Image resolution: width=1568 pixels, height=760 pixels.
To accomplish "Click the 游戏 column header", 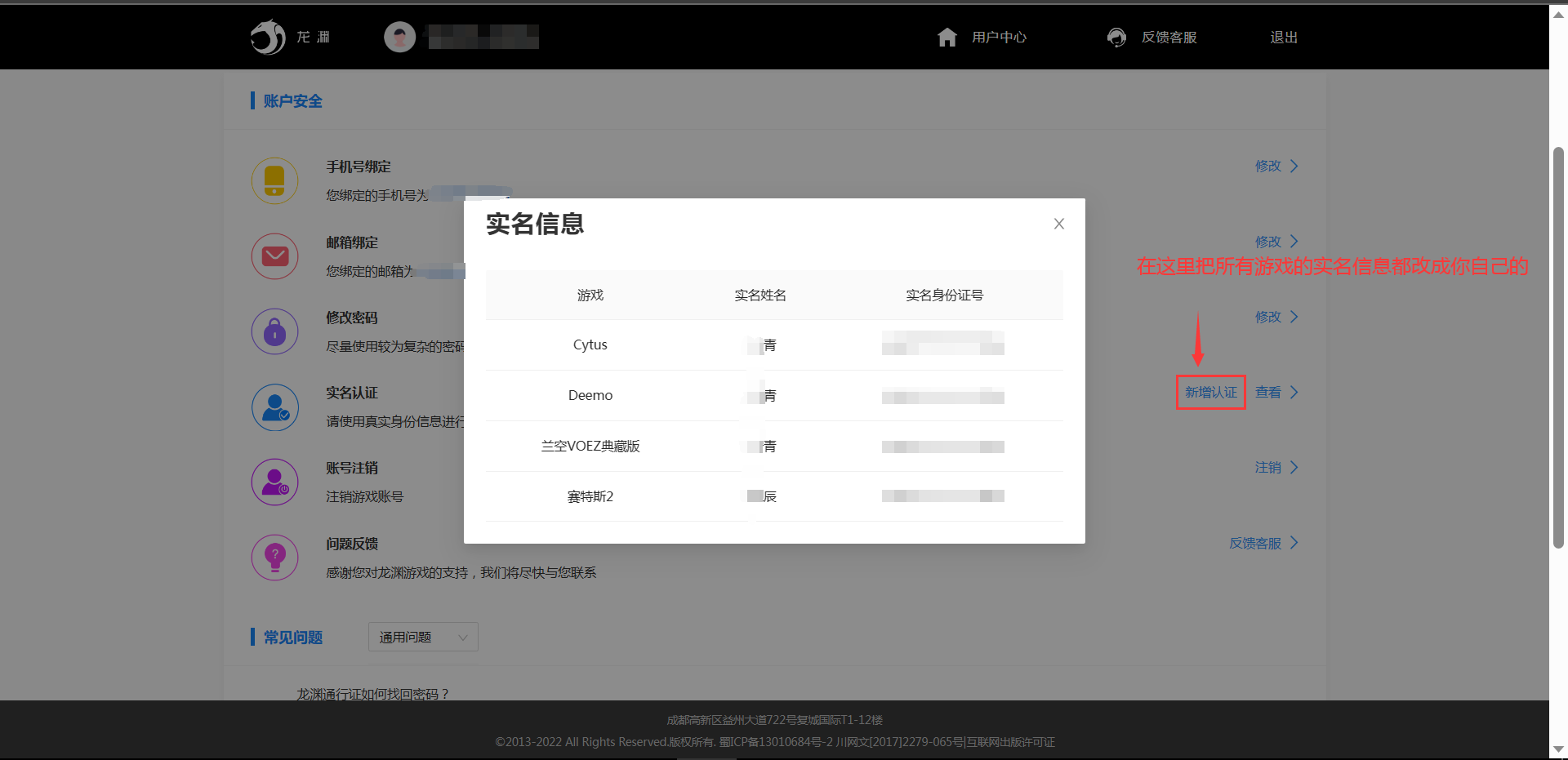I will pos(590,295).
